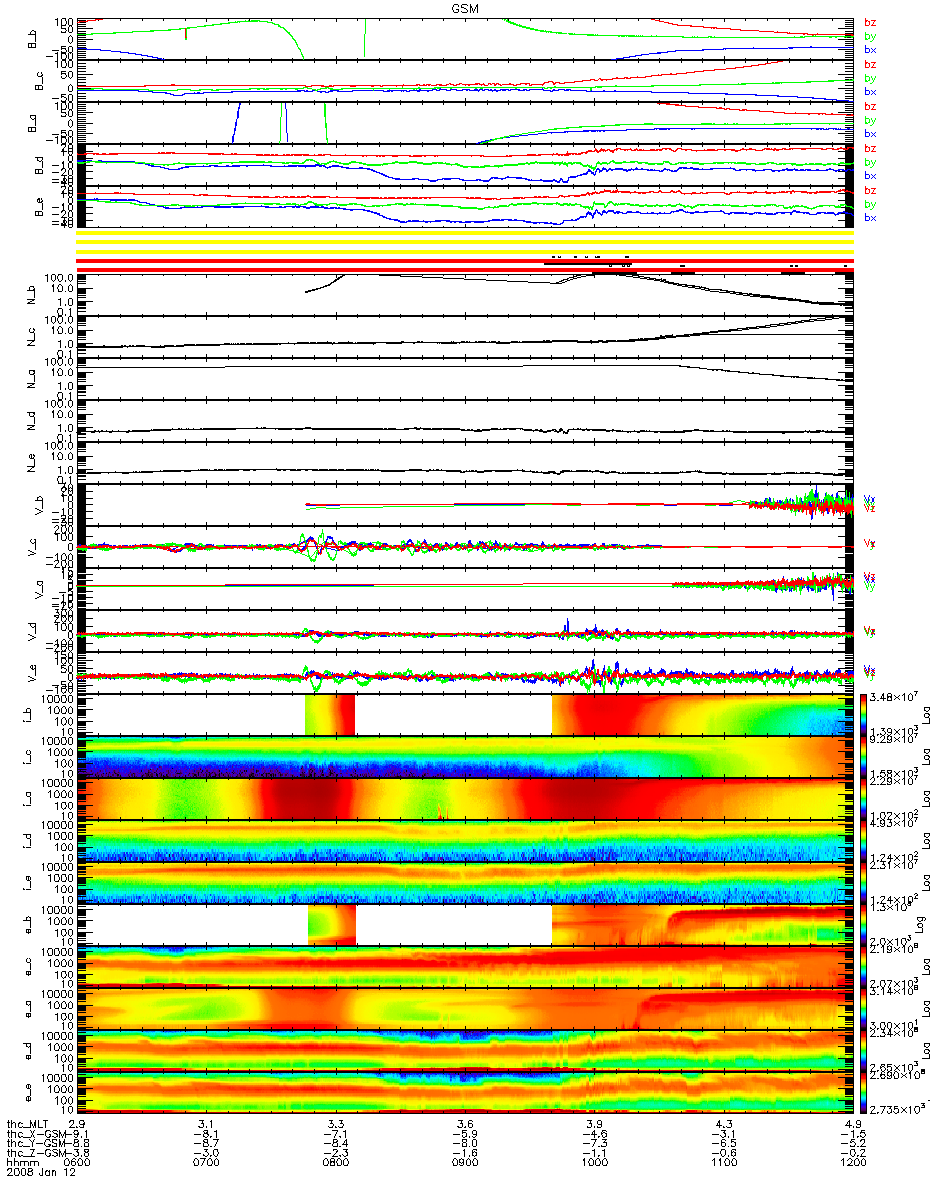Image resolution: width=930 pixels, height=1200 pixels.
Task: Click the MLT value 4.9
Action: [853, 1125]
